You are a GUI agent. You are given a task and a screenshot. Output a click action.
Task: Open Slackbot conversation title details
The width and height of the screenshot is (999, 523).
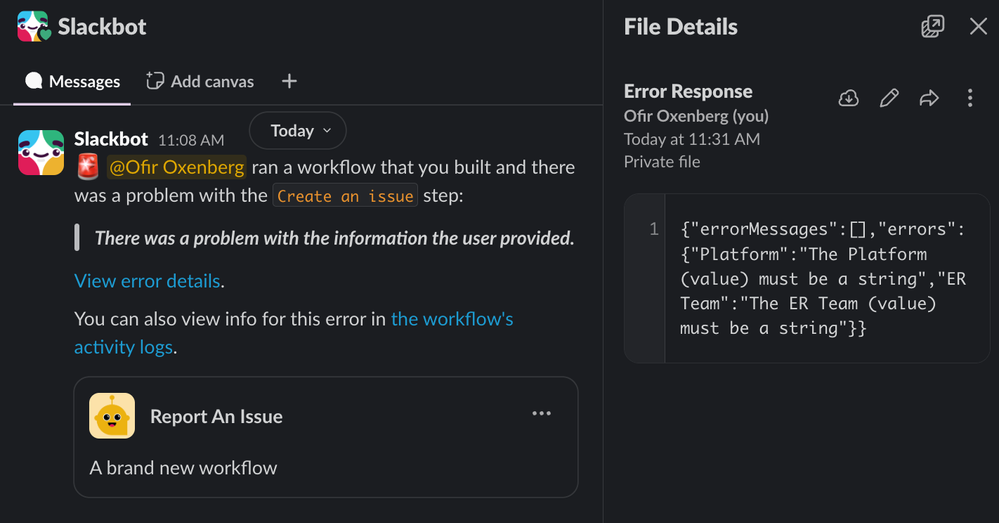pos(102,27)
